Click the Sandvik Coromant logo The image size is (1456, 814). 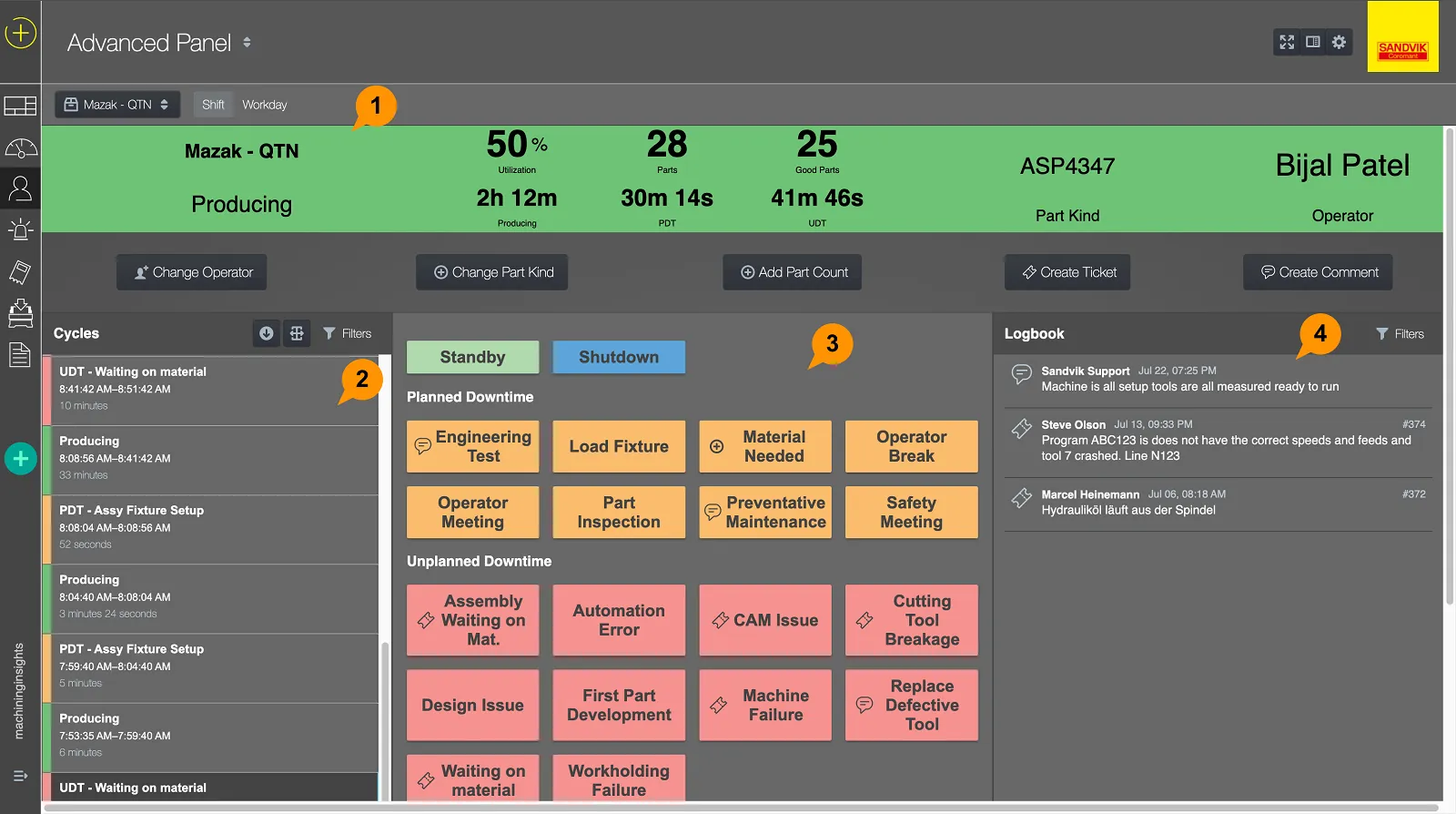pos(1402,36)
